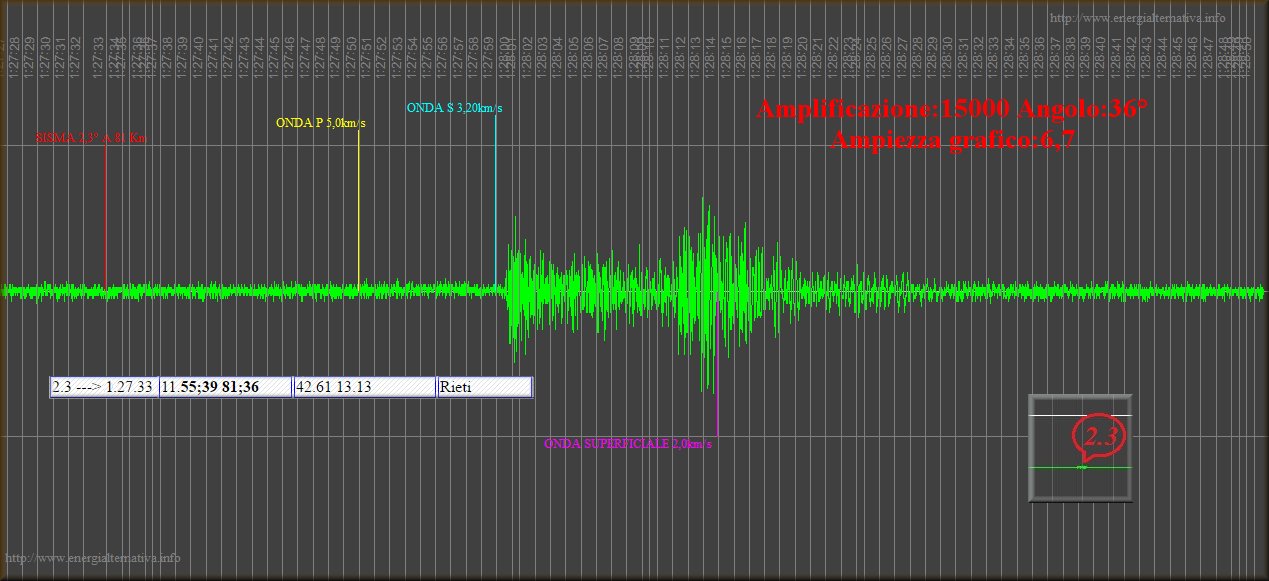The image size is (1269, 581).
Task: Click the '2.3 ---> 1.27.33' table cell
Action: [104, 387]
